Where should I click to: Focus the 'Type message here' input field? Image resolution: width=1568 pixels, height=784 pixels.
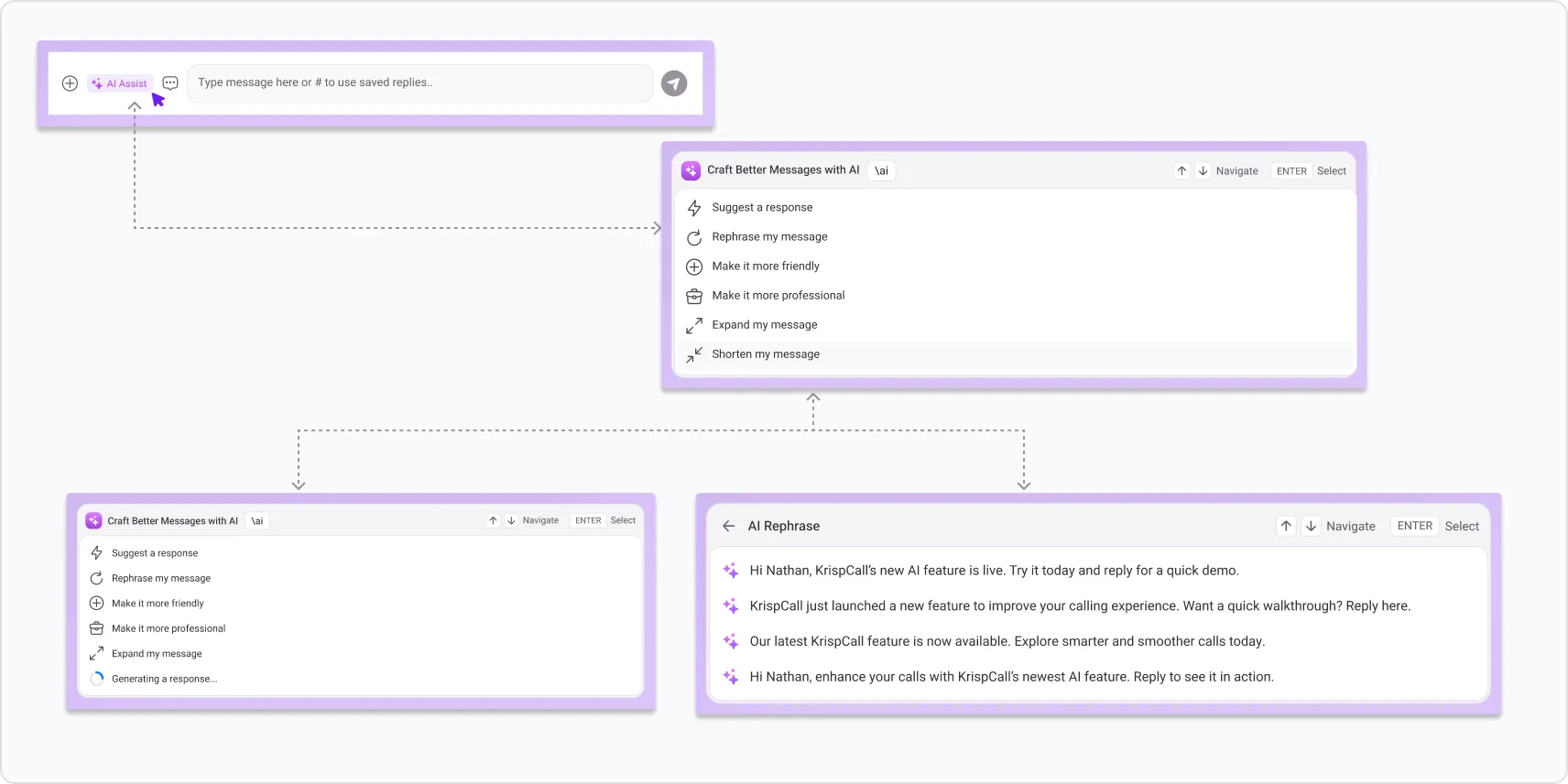pos(419,82)
